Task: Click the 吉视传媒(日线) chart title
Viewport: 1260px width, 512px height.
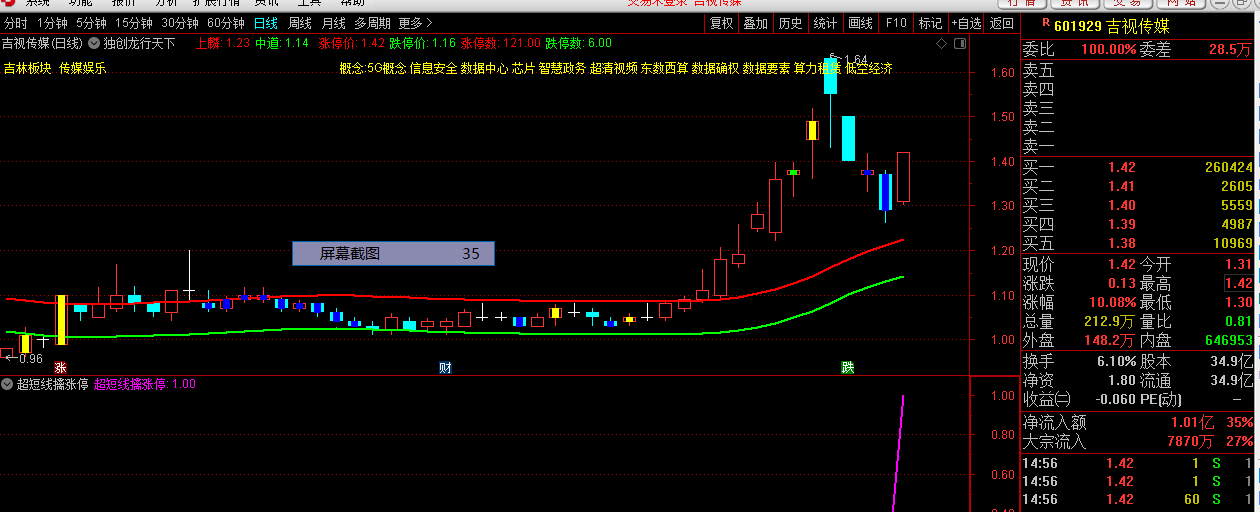Action: (x=42, y=43)
